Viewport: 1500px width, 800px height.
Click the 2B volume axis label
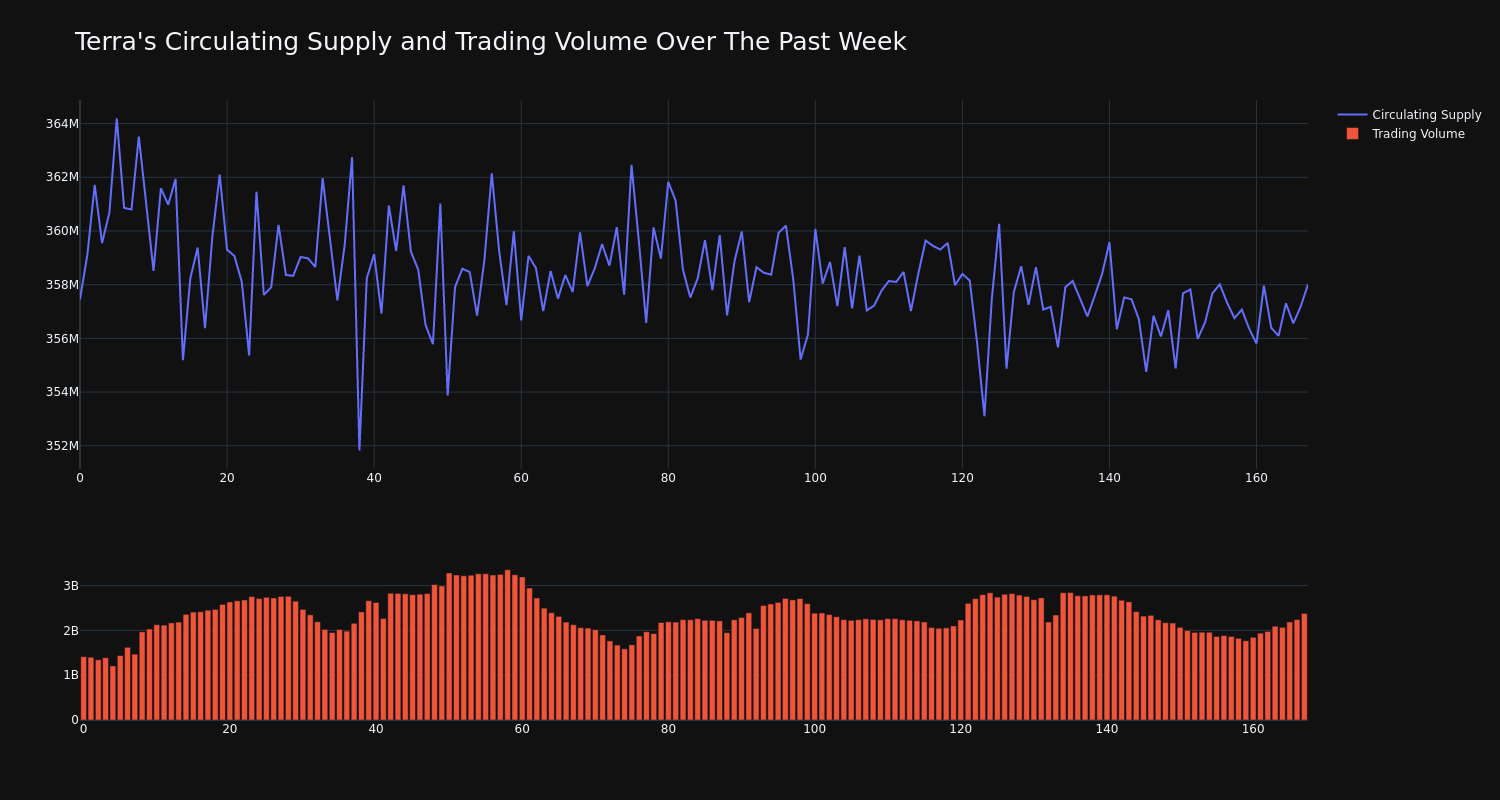tap(70, 631)
